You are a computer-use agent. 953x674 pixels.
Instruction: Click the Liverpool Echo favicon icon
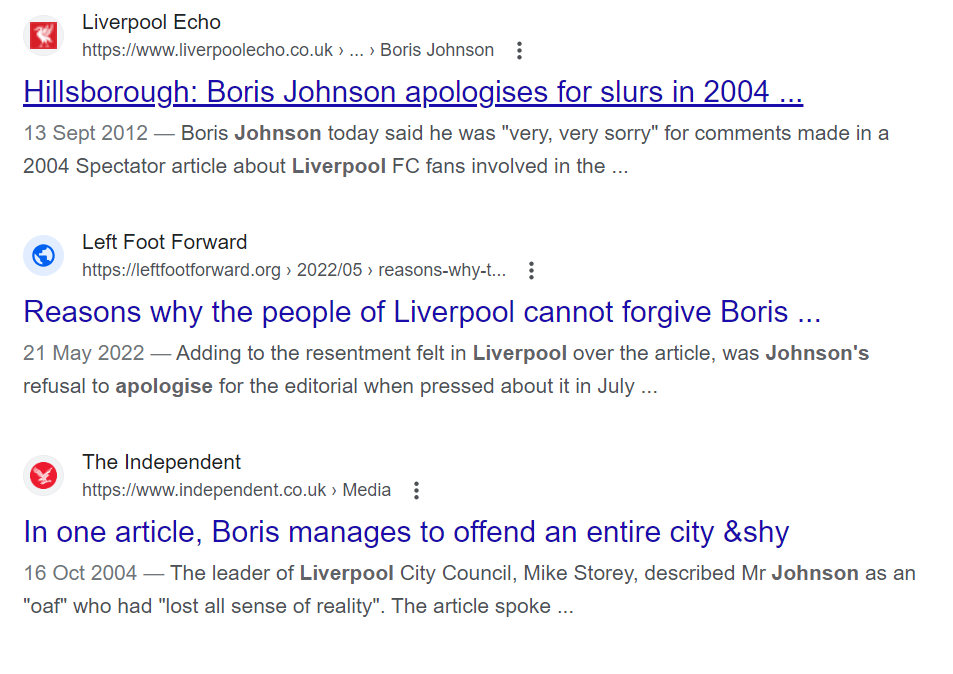[x=44, y=36]
